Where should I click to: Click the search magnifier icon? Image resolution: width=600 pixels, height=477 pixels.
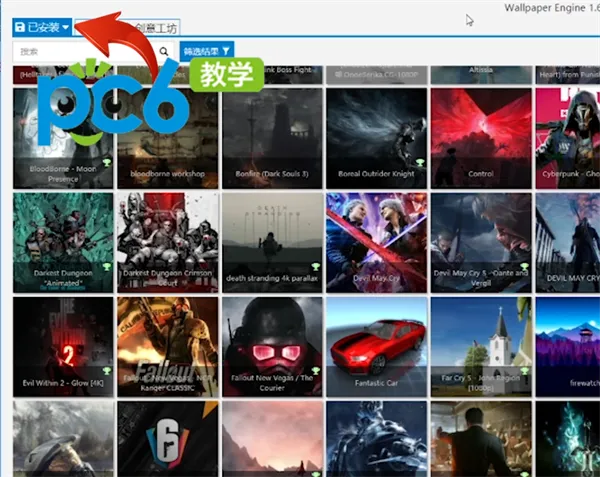pyautogui.click(x=164, y=51)
